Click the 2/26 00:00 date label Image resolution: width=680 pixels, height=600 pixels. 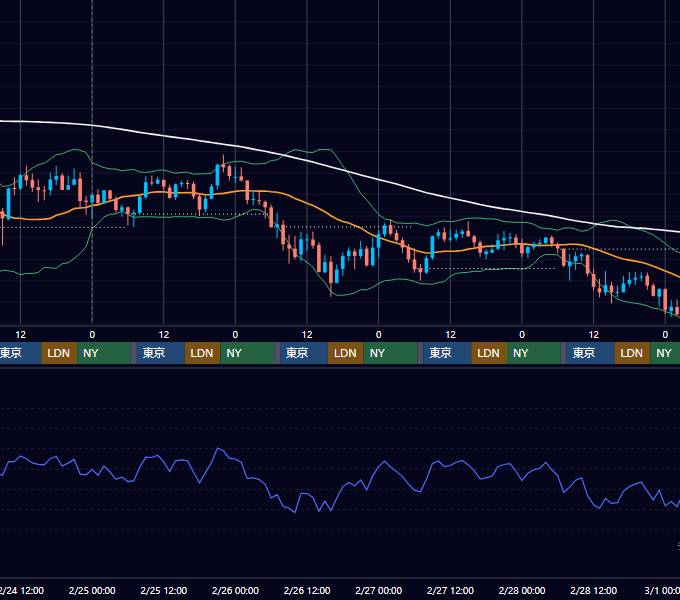tap(235, 590)
